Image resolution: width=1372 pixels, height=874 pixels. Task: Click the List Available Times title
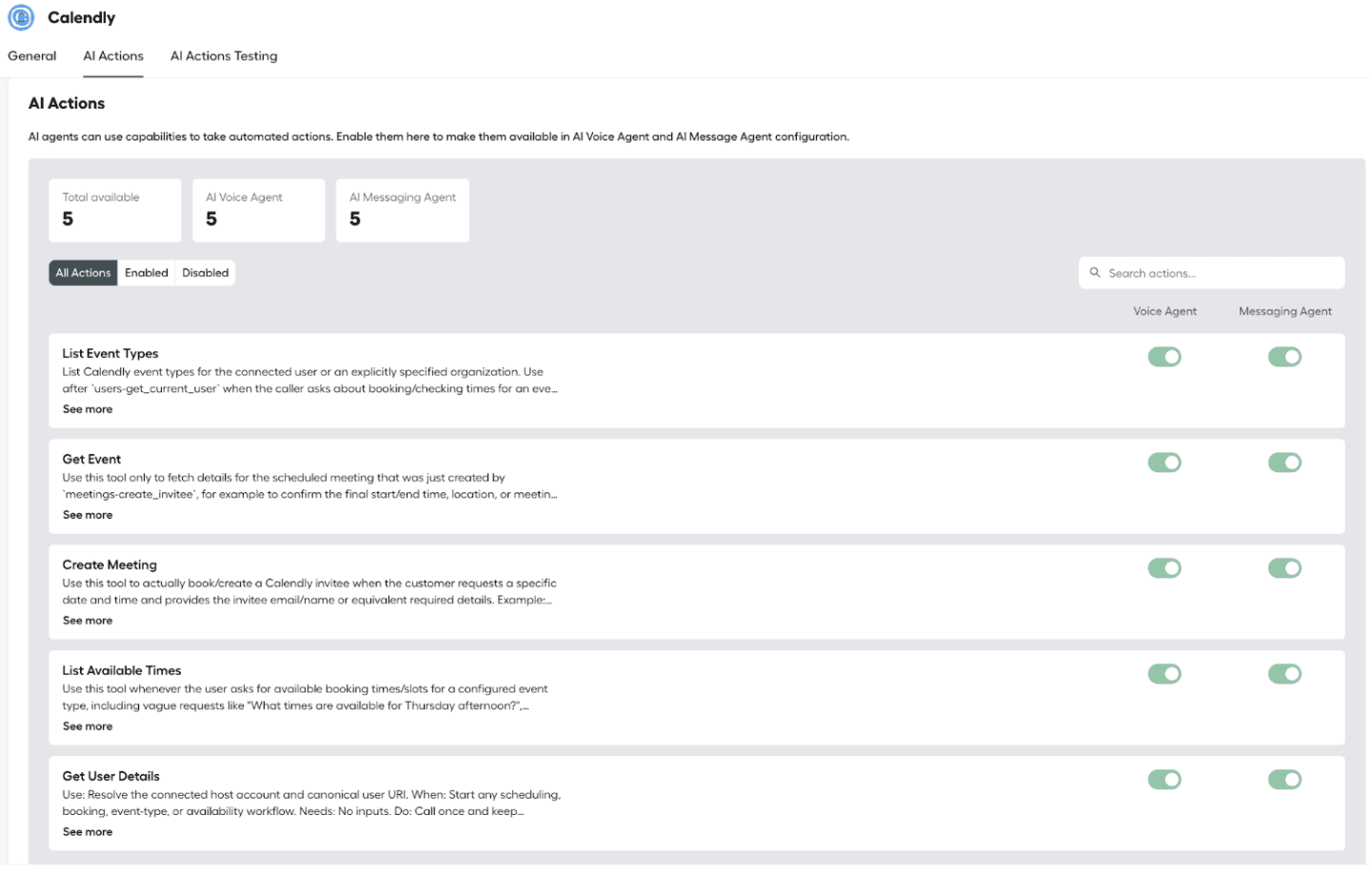pos(122,671)
